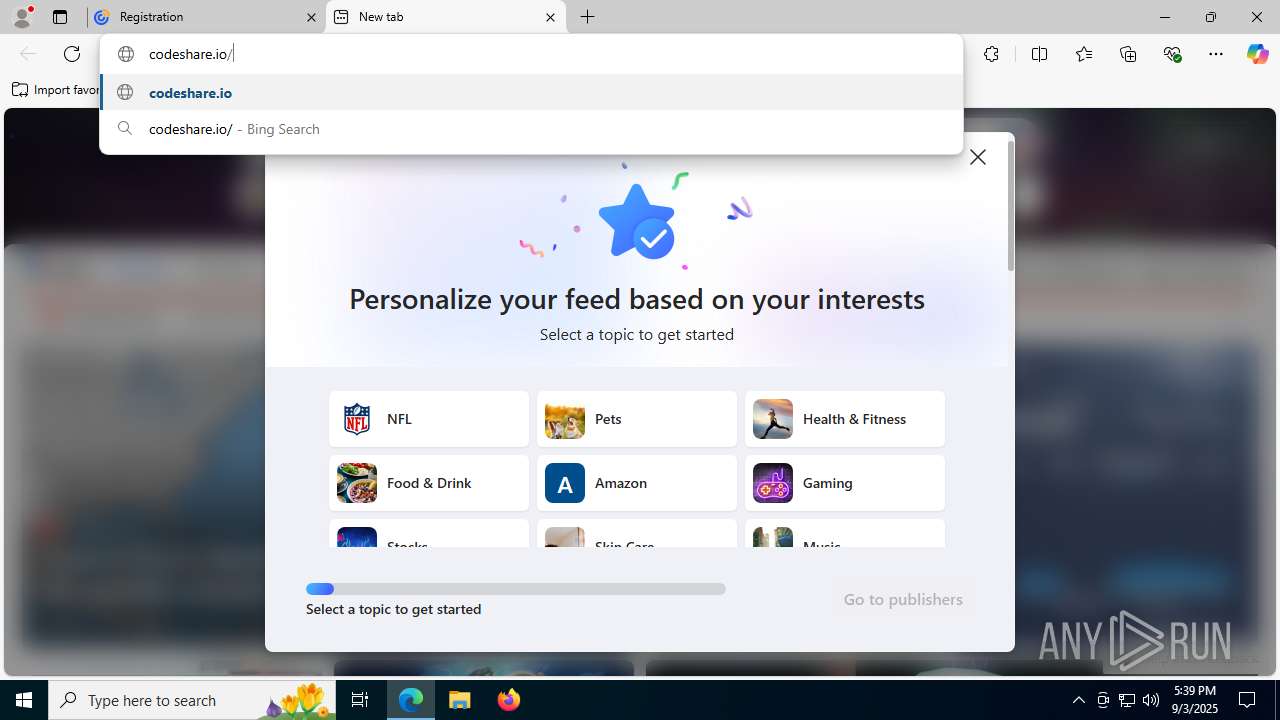The height and width of the screenshot is (720, 1280).
Task: Show hidden system tray icons
Action: 1078,700
